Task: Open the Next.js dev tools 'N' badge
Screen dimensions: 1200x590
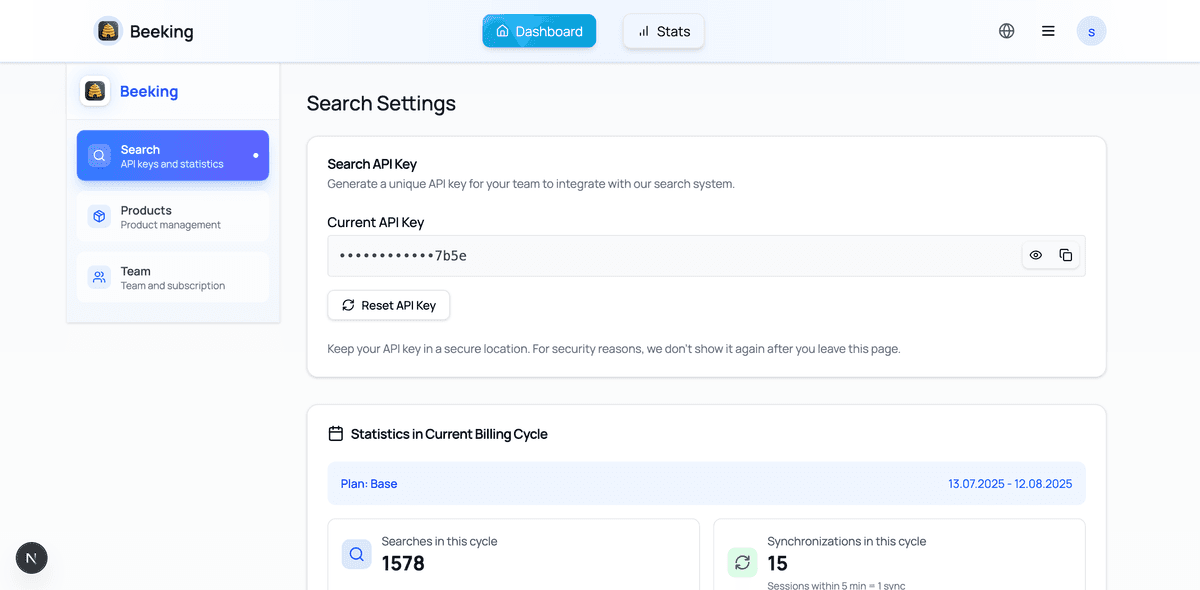Action: point(31,558)
